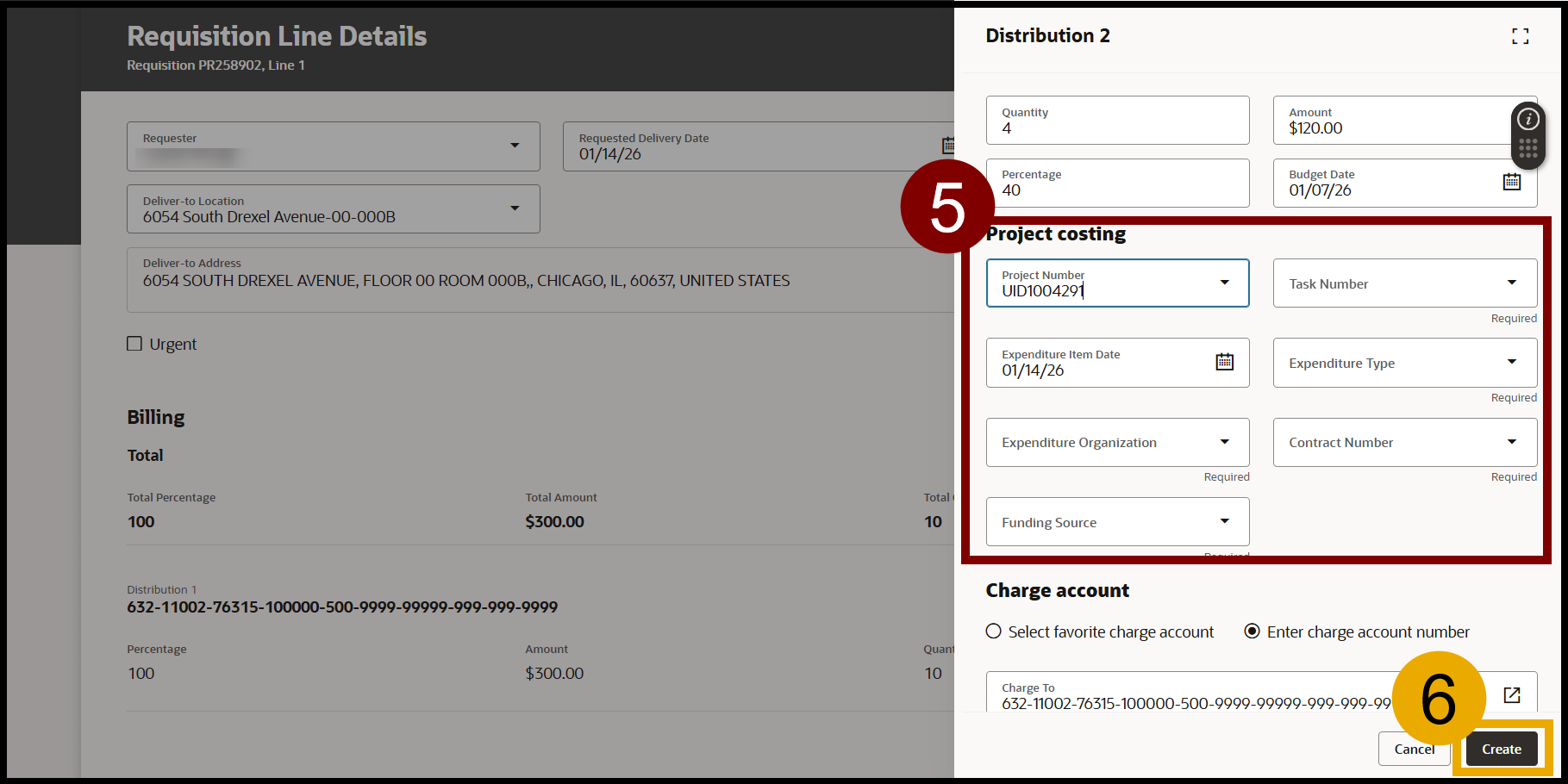This screenshot has width=1568, height=784.
Task: Click the Create button
Action: click(x=1501, y=750)
